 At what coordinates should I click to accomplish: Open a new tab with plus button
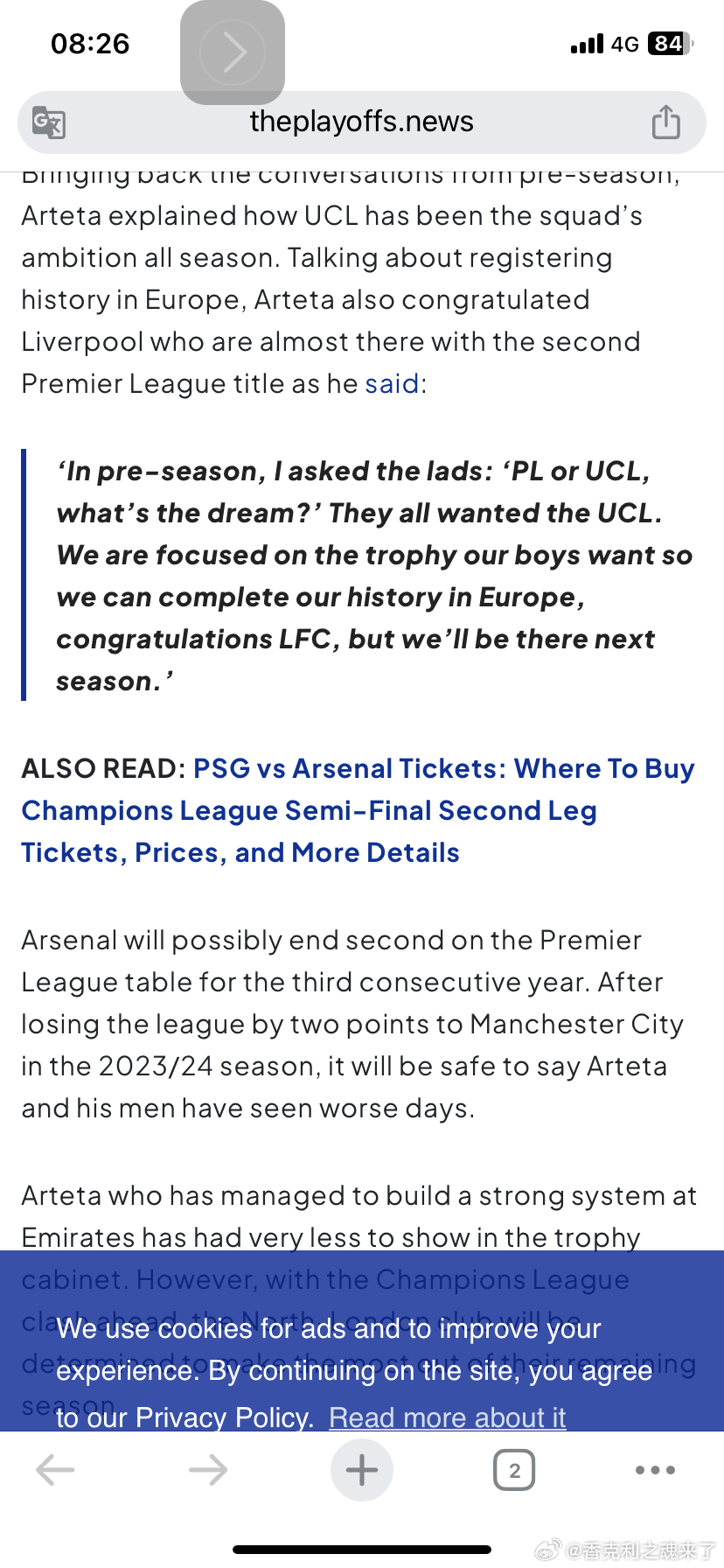click(x=362, y=1470)
